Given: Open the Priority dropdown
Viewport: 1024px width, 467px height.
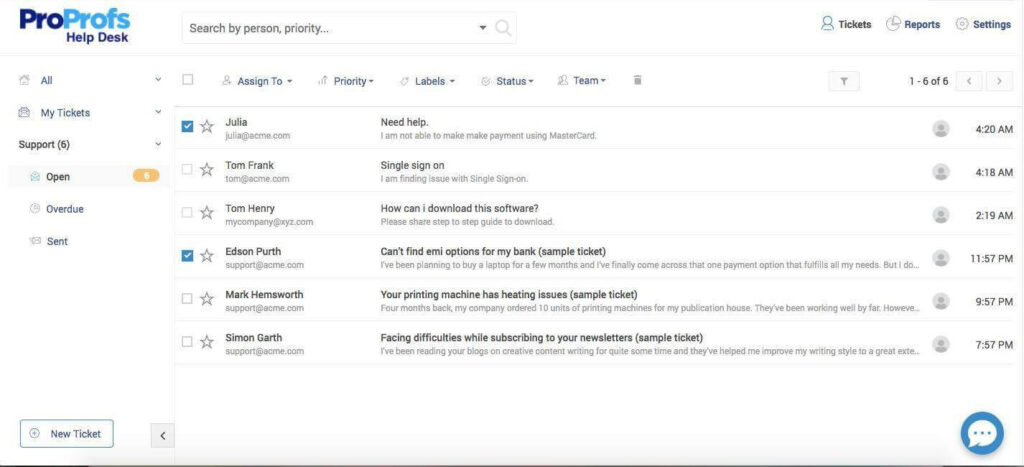Looking at the screenshot, I should pyautogui.click(x=345, y=81).
